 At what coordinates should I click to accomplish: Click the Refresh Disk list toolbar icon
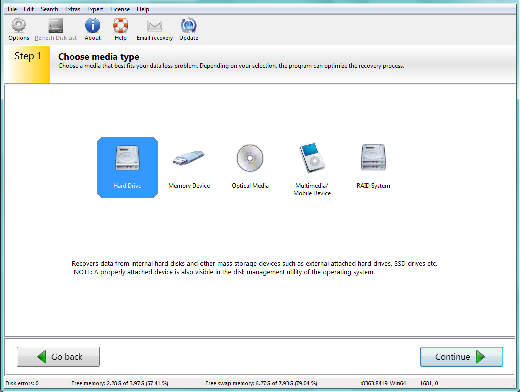[x=56, y=26]
